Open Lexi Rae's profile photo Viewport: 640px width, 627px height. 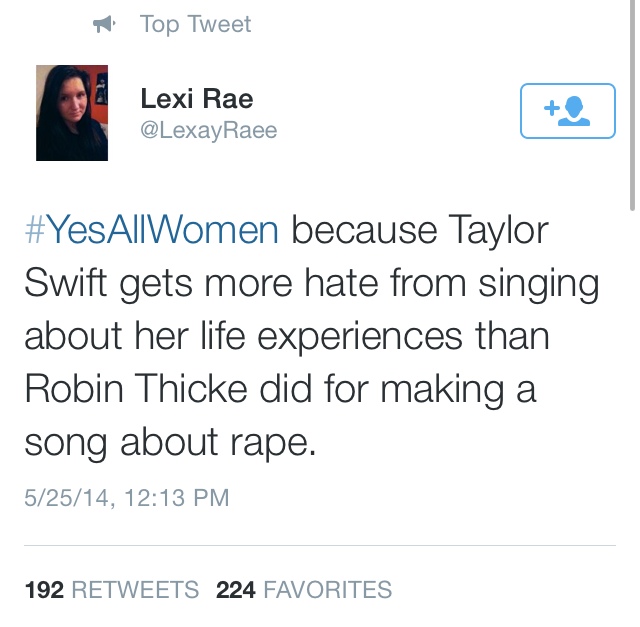(x=72, y=113)
